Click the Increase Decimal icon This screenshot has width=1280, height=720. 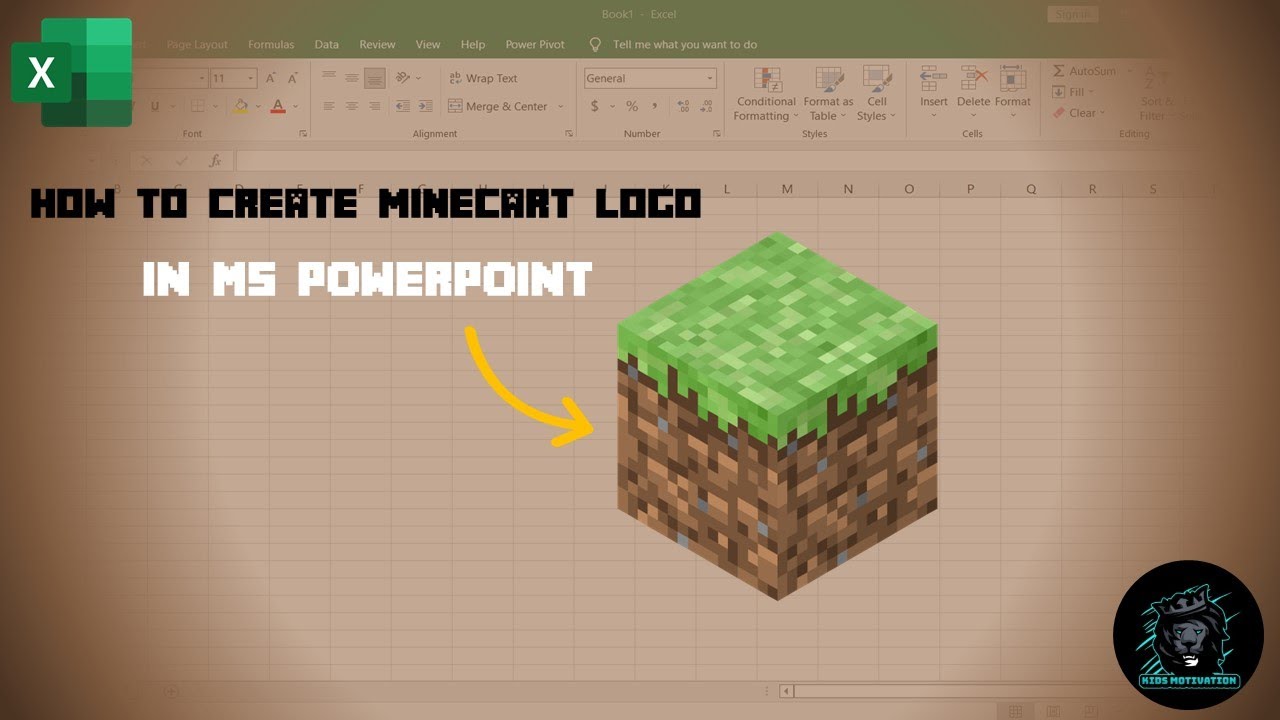point(683,106)
